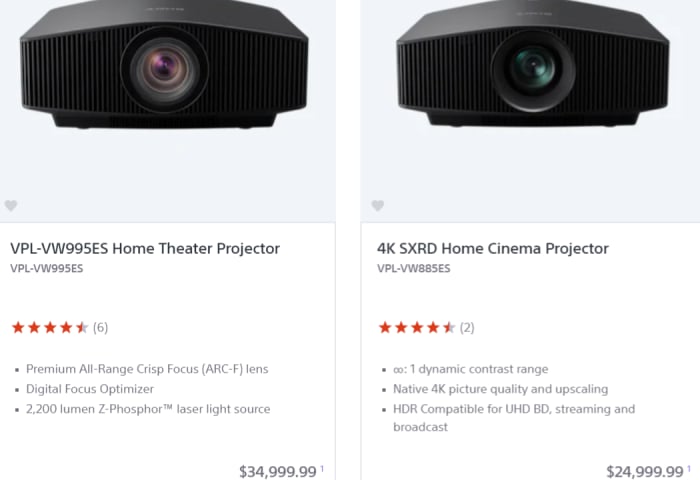Click the VPL-VW885ES model number text
Screen dimensions: 700x480
pyautogui.click(x=414, y=268)
